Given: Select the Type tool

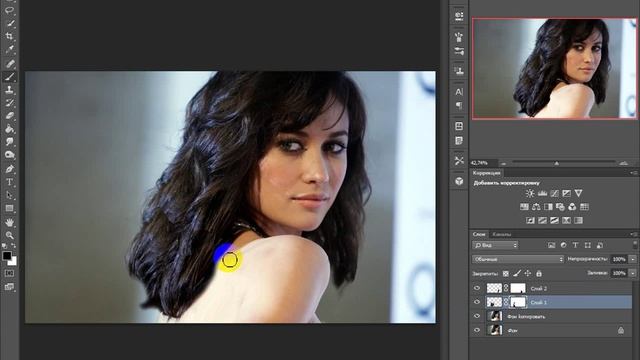Looking at the screenshot, I should pyautogui.click(x=9, y=182).
